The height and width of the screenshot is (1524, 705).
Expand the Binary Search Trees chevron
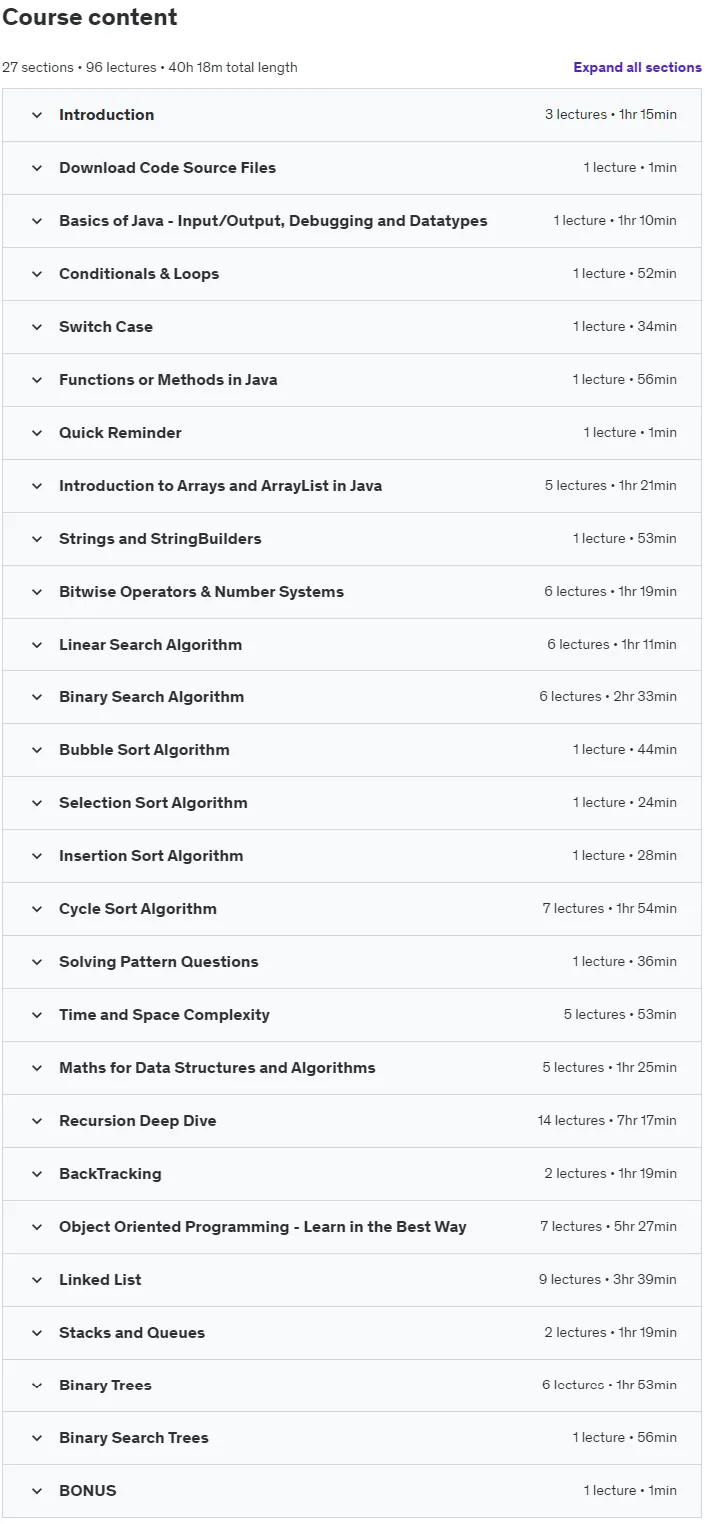[x=37, y=1438]
